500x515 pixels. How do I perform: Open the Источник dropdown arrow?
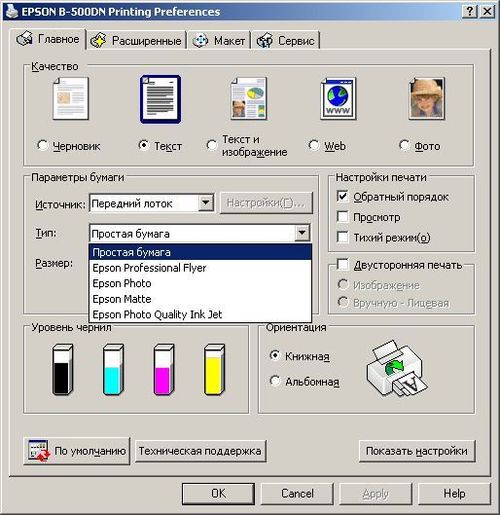point(206,202)
